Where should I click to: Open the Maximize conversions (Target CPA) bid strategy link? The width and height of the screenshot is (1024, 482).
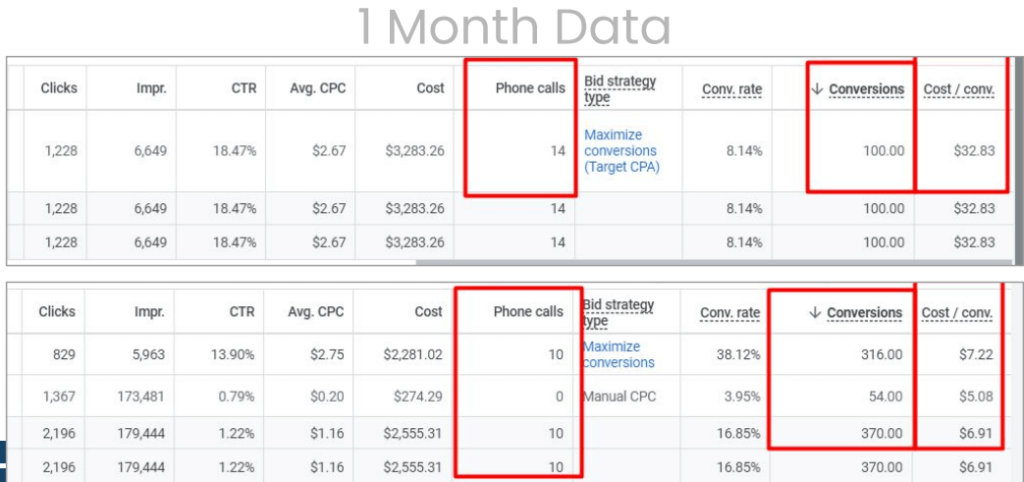tap(621, 151)
